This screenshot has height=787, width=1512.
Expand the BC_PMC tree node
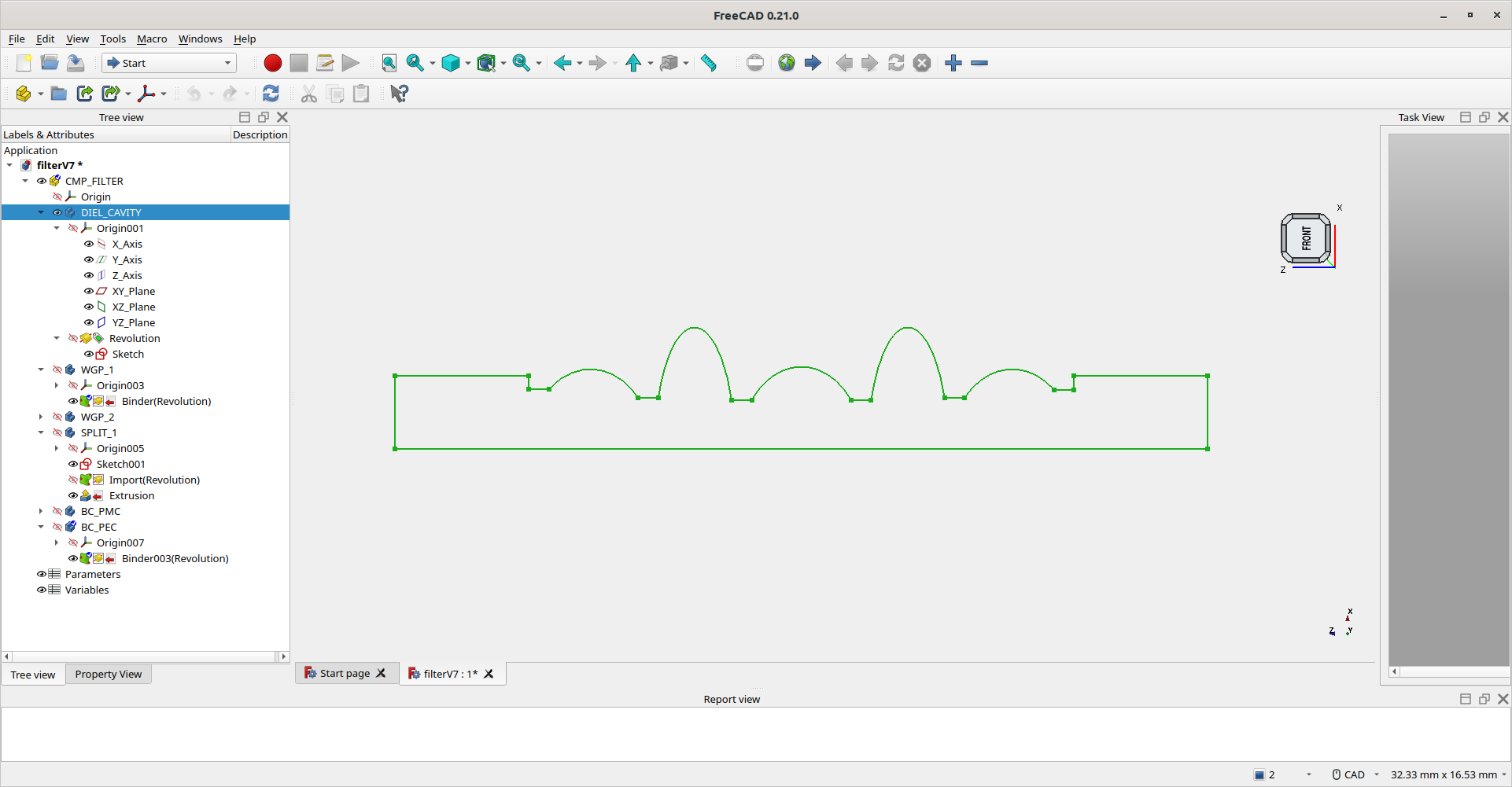(41, 511)
